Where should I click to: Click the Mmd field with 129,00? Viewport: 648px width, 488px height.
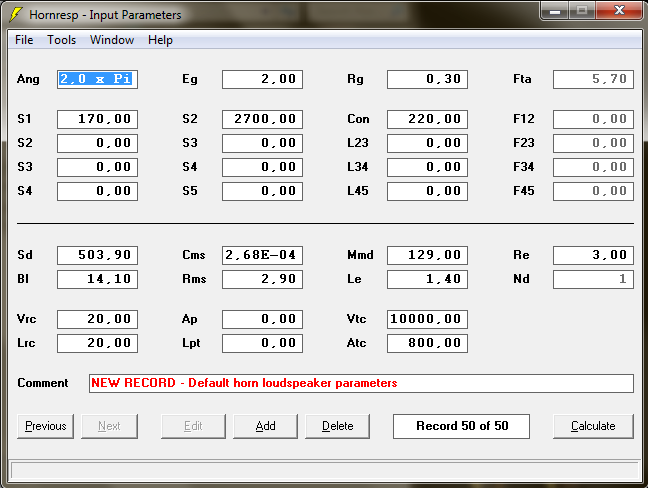pyautogui.click(x=427, y=255)
